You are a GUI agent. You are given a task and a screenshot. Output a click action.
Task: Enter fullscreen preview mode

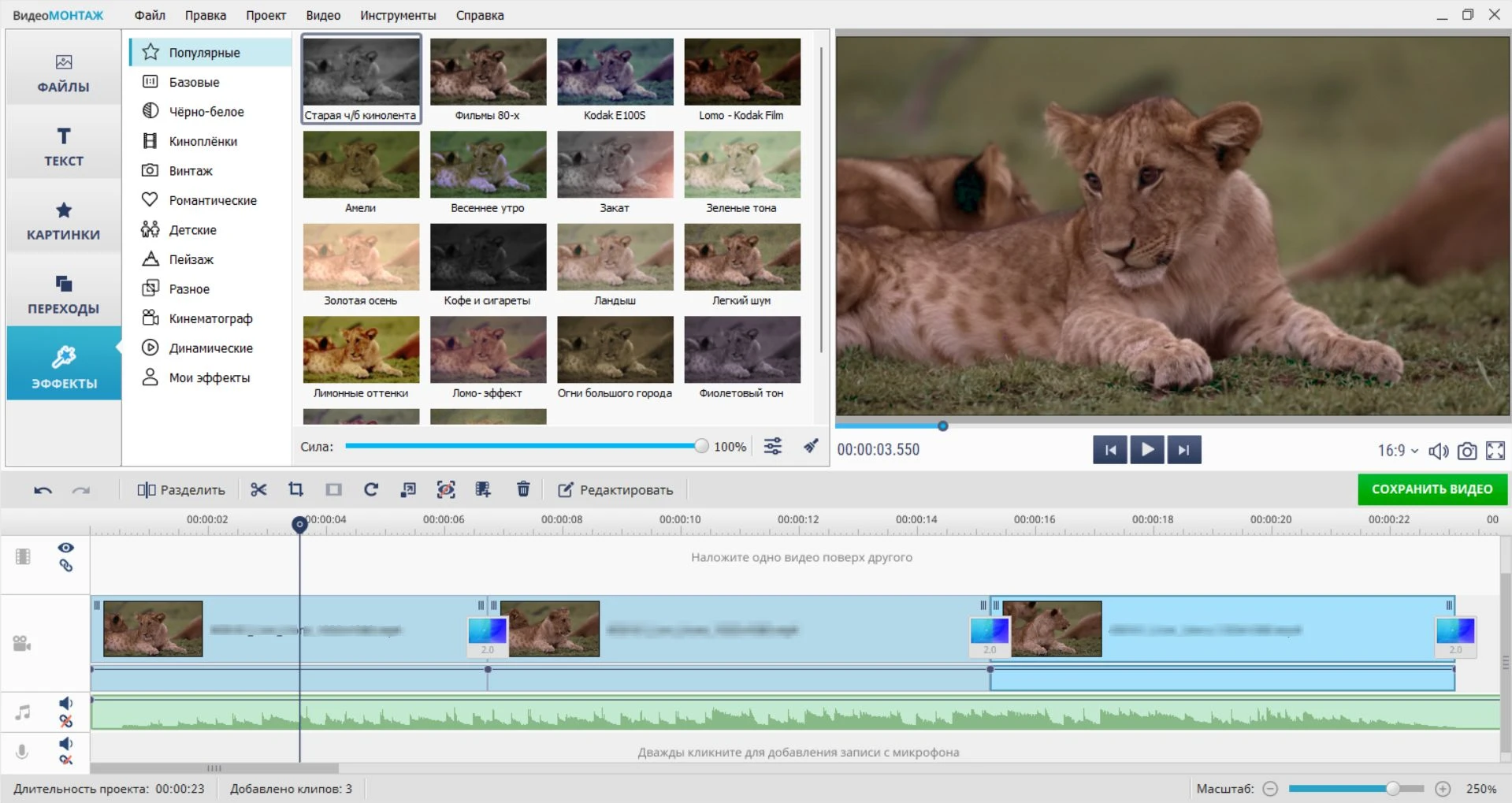point(1495,451)
